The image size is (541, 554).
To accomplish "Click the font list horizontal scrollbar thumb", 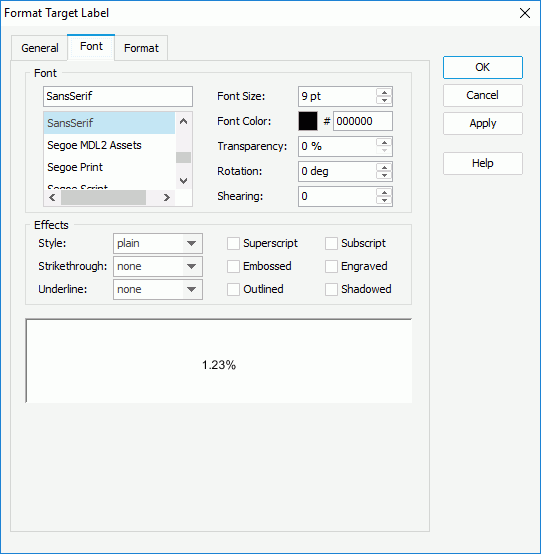I will pos(104,198).
